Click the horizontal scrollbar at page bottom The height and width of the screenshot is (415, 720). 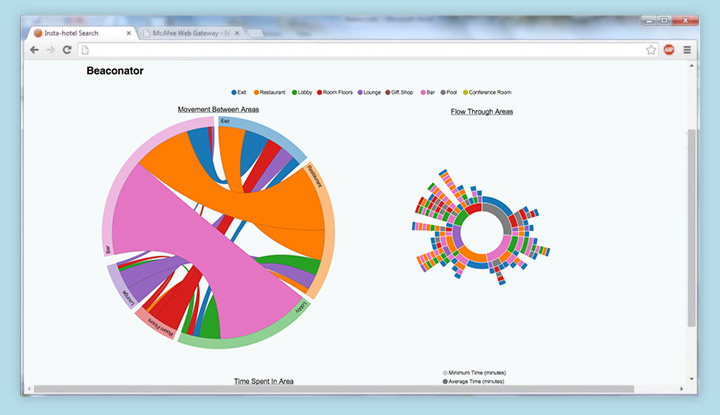tap(350, 388)
